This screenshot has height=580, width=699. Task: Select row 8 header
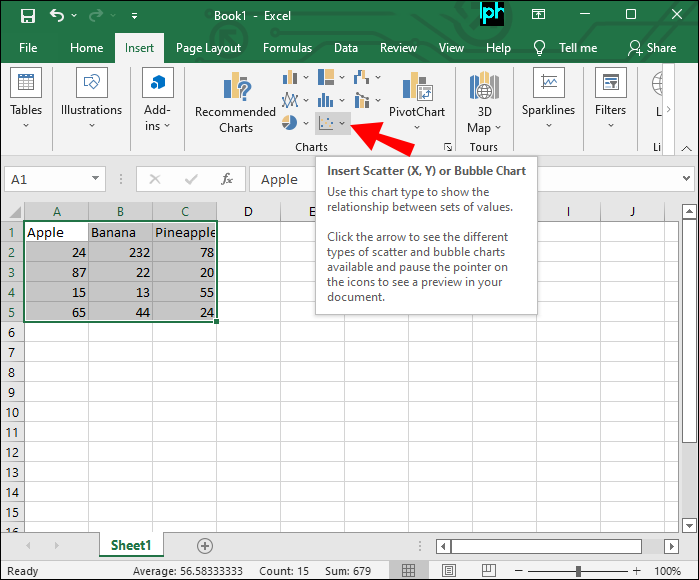click(x=12, y=372)
